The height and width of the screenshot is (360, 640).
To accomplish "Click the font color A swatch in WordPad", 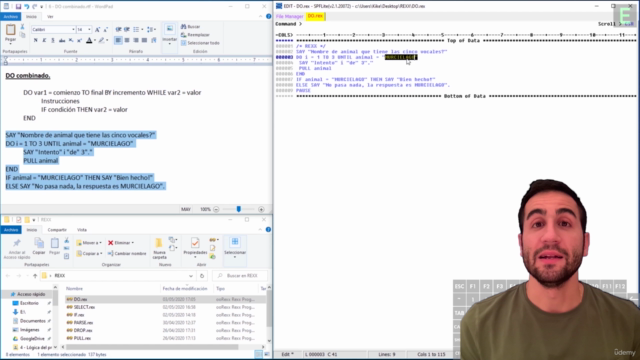I will 89,40.
